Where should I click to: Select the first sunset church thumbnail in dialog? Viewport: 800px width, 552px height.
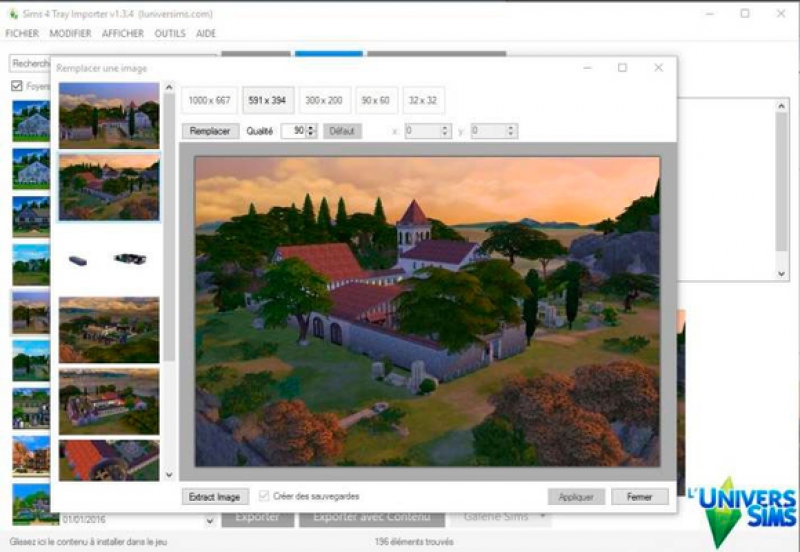[109, 116]
